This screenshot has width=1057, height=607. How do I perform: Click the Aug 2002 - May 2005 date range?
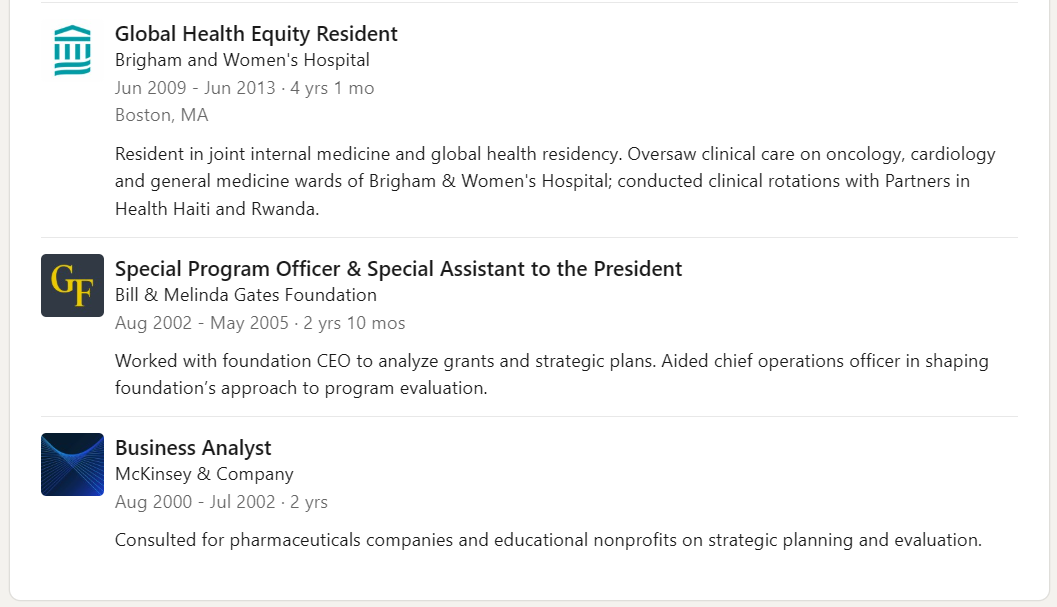tap(202, 323)
